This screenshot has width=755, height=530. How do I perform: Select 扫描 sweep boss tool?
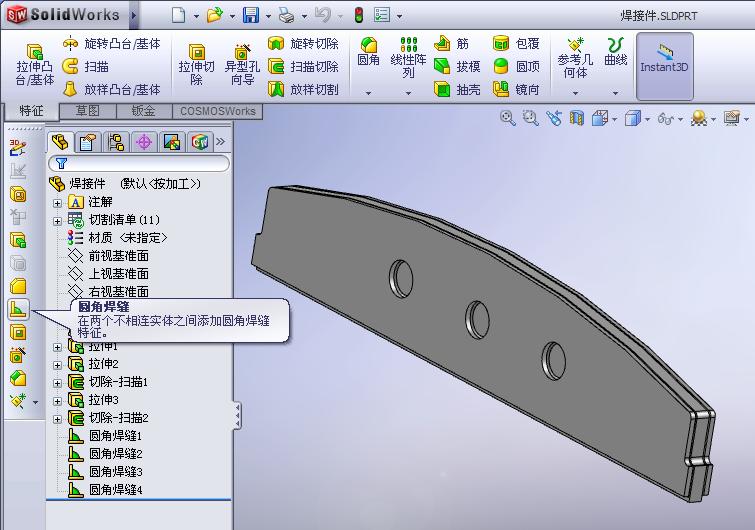[x=86, y=66]
